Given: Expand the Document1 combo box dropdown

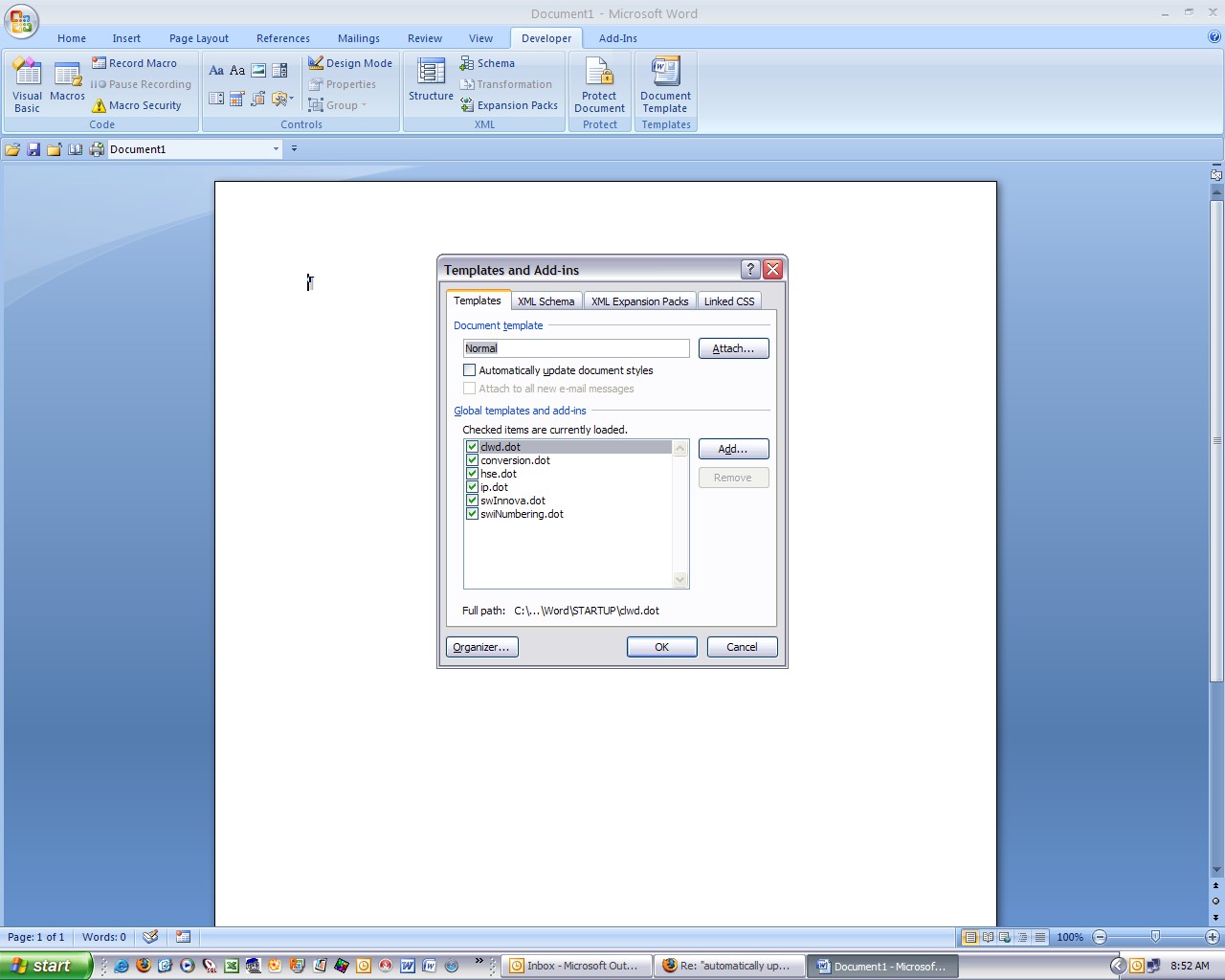Looking at the screenshot, I should (276, 149).
